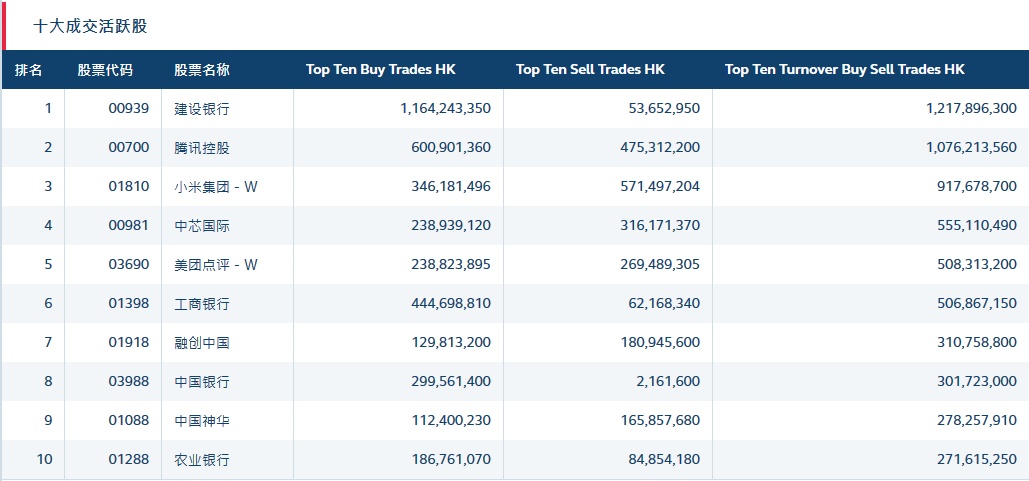The width and height of the screenshot is (1029, 481).
Task: Click the sell value 2,161,600
Action: coord(667,382)
